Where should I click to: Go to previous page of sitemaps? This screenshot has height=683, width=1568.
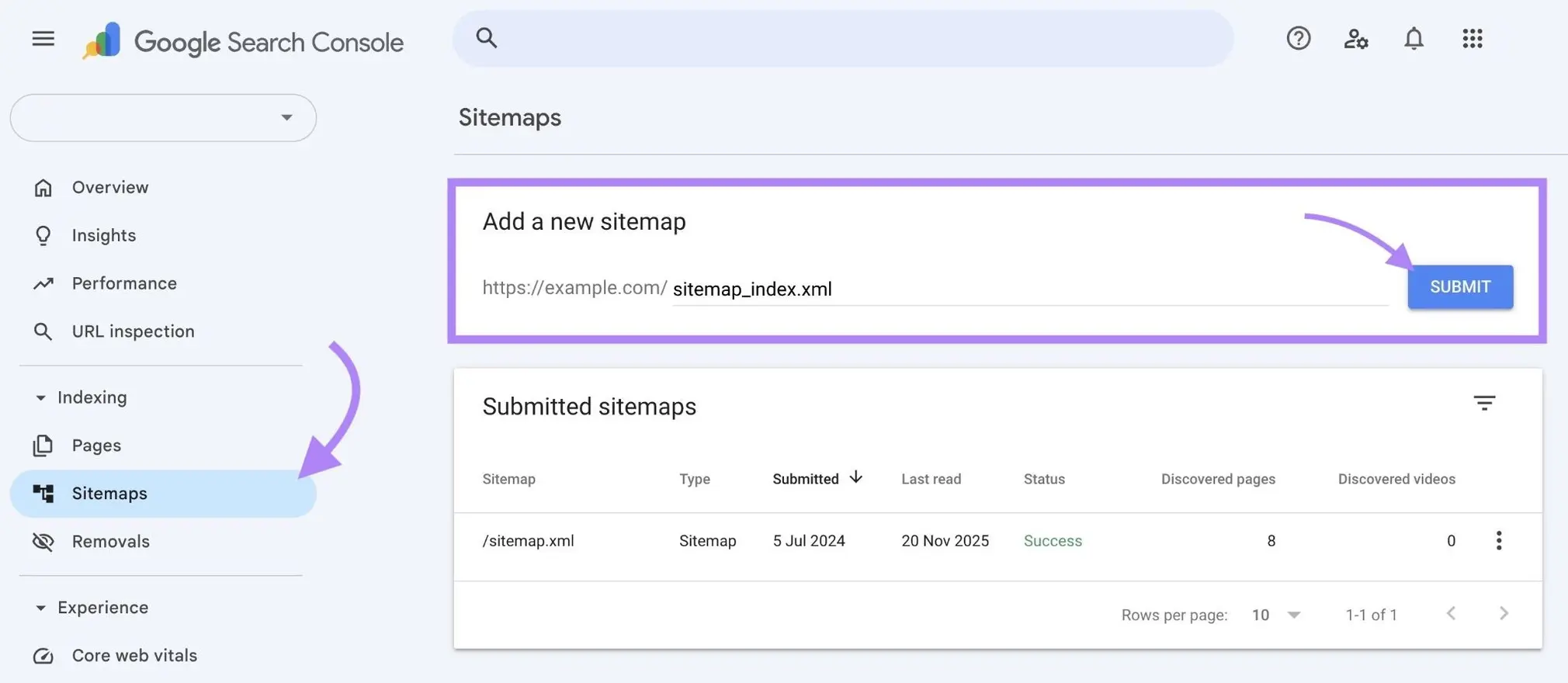coord(1450,613)
